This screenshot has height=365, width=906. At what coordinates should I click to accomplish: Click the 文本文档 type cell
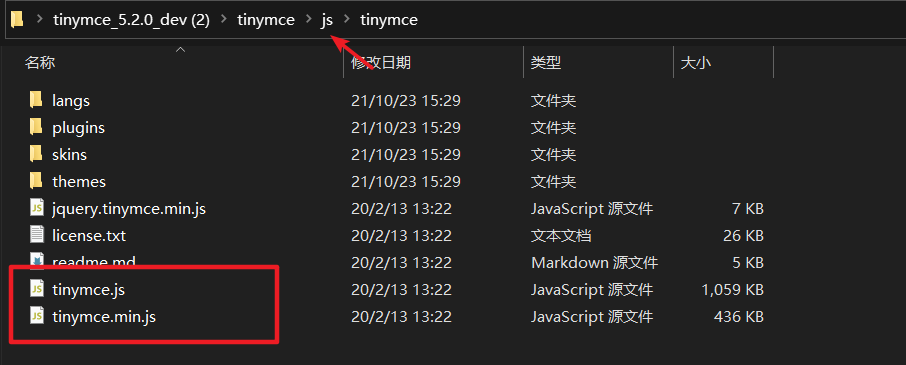pyautogui.click(x=561, y=235)
